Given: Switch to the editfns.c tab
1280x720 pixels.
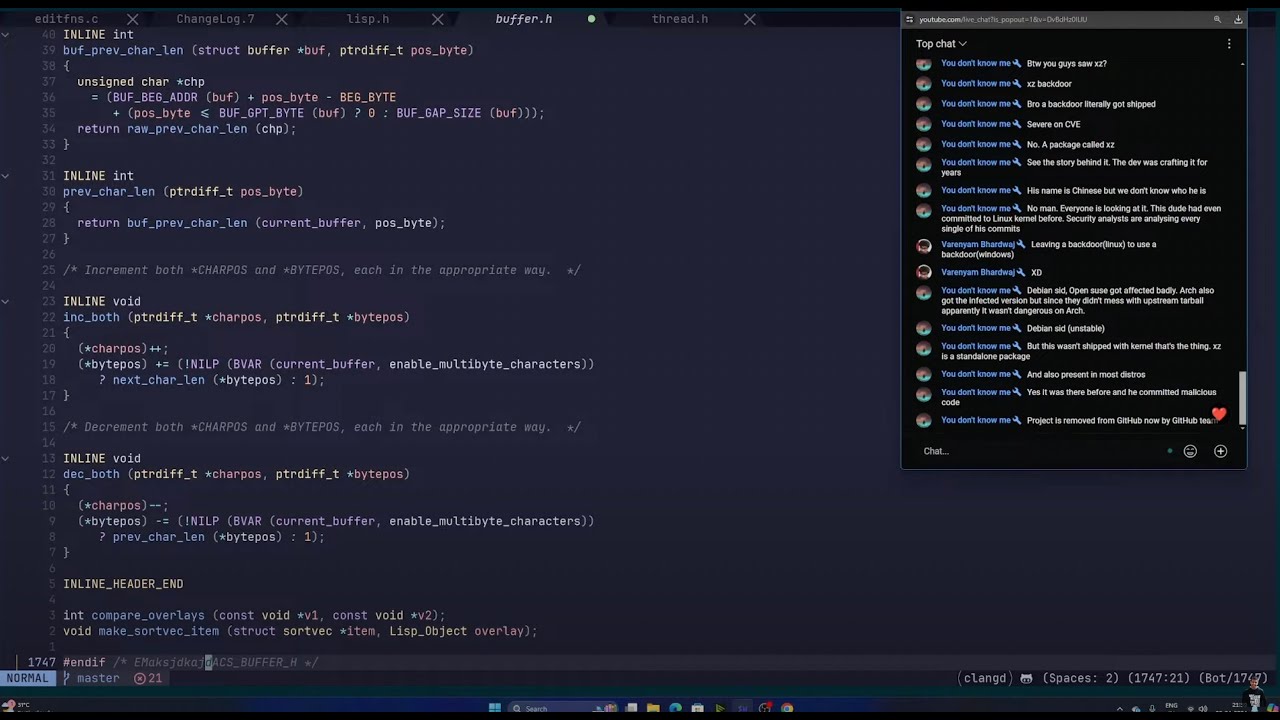Looking at the screenshot, I should coord(66,19).
